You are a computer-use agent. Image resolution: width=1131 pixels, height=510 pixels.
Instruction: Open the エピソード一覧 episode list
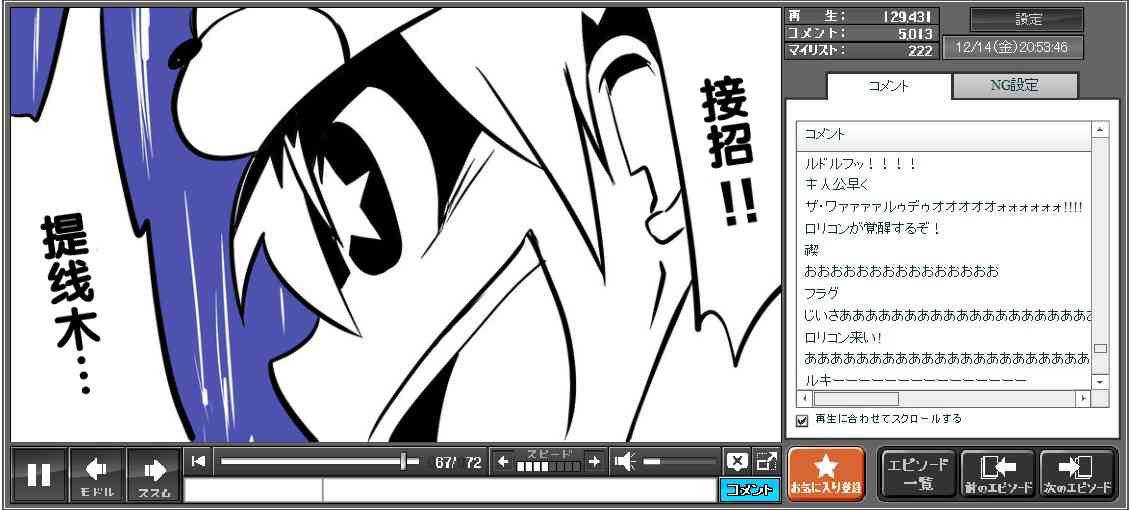tap(918, 474)
